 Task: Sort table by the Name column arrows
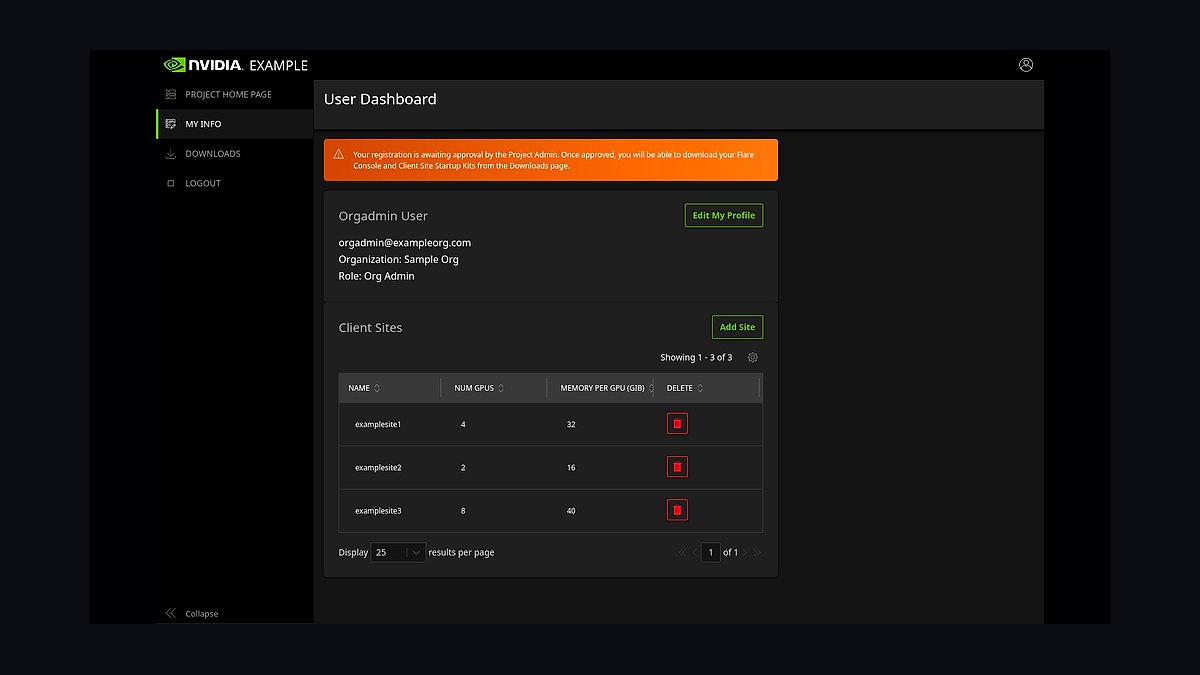coord(377,388)
